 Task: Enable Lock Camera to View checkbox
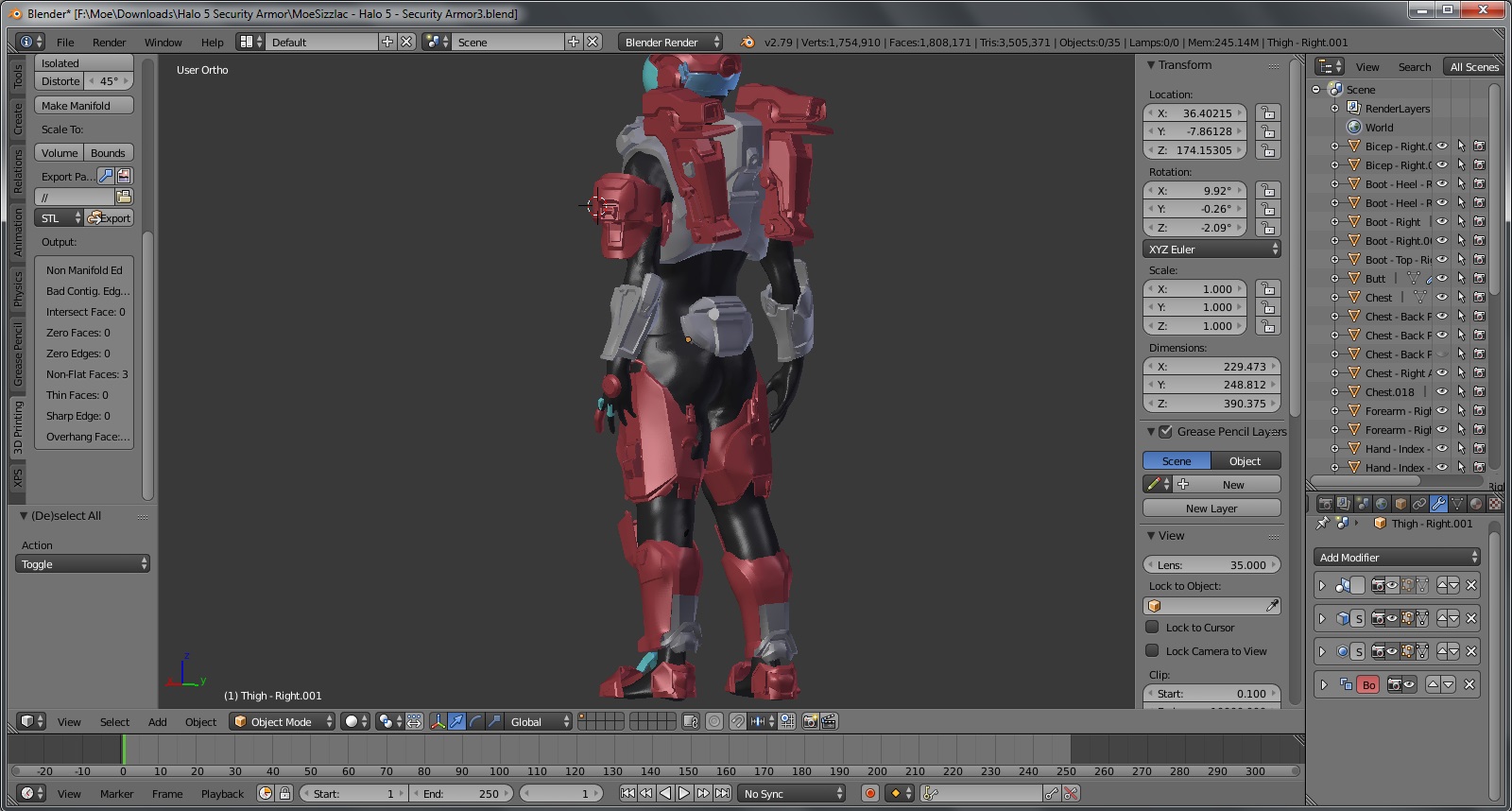1152,650
